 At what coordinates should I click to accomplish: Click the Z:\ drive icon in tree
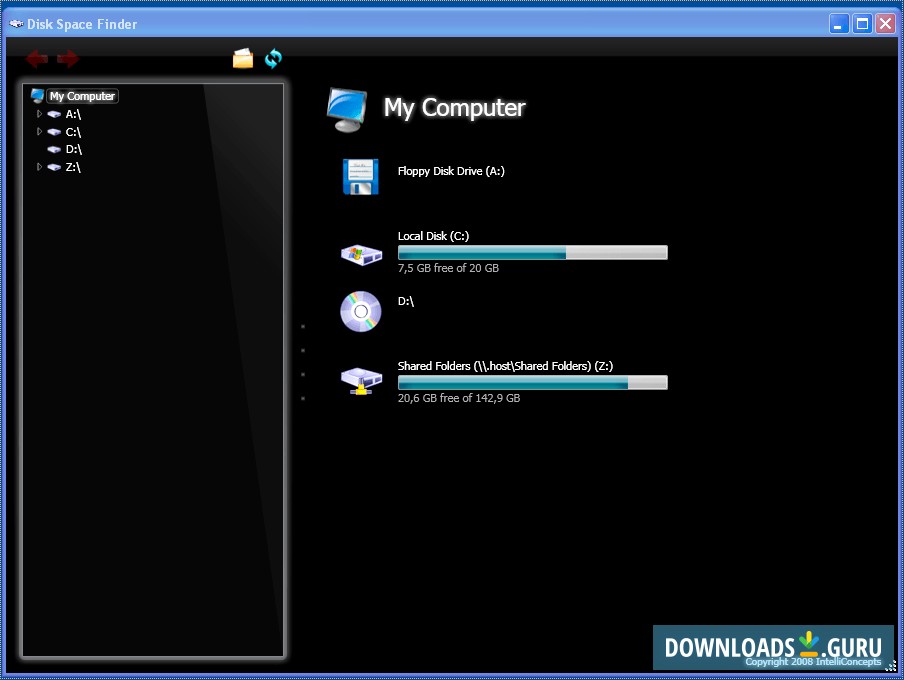point(54,167)
